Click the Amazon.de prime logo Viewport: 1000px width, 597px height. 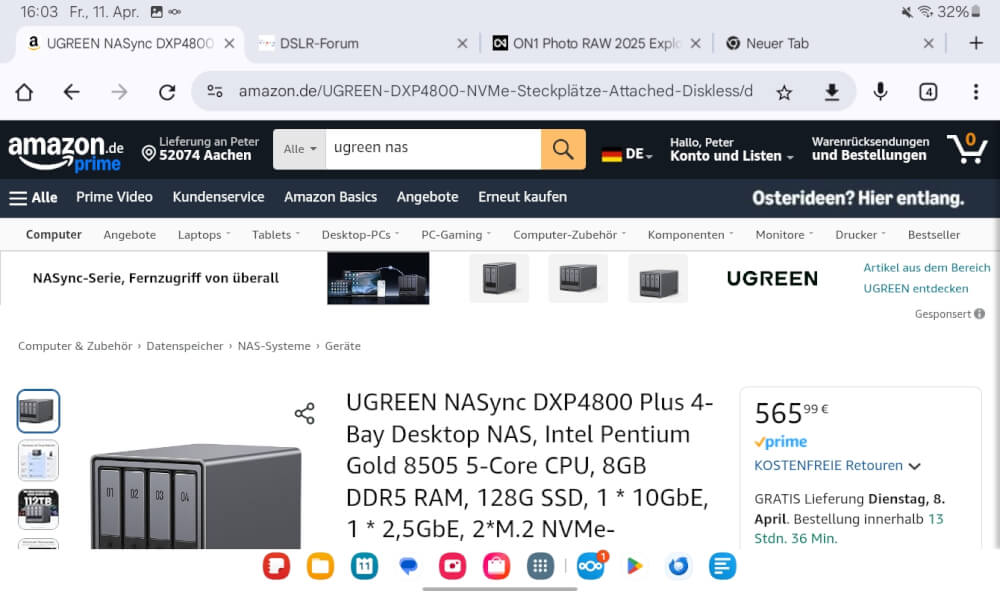[x=66, y=153]
